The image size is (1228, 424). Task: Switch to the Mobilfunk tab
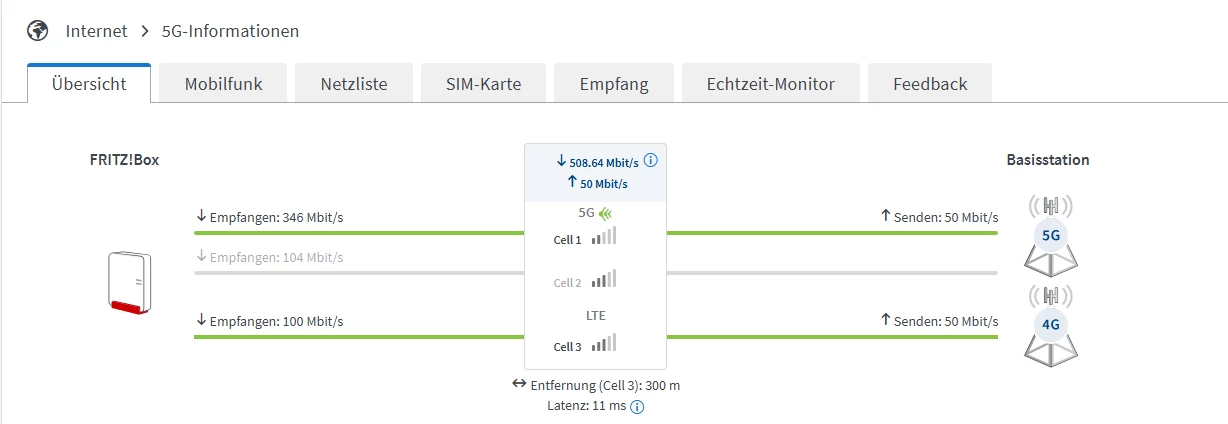point(223,84)
